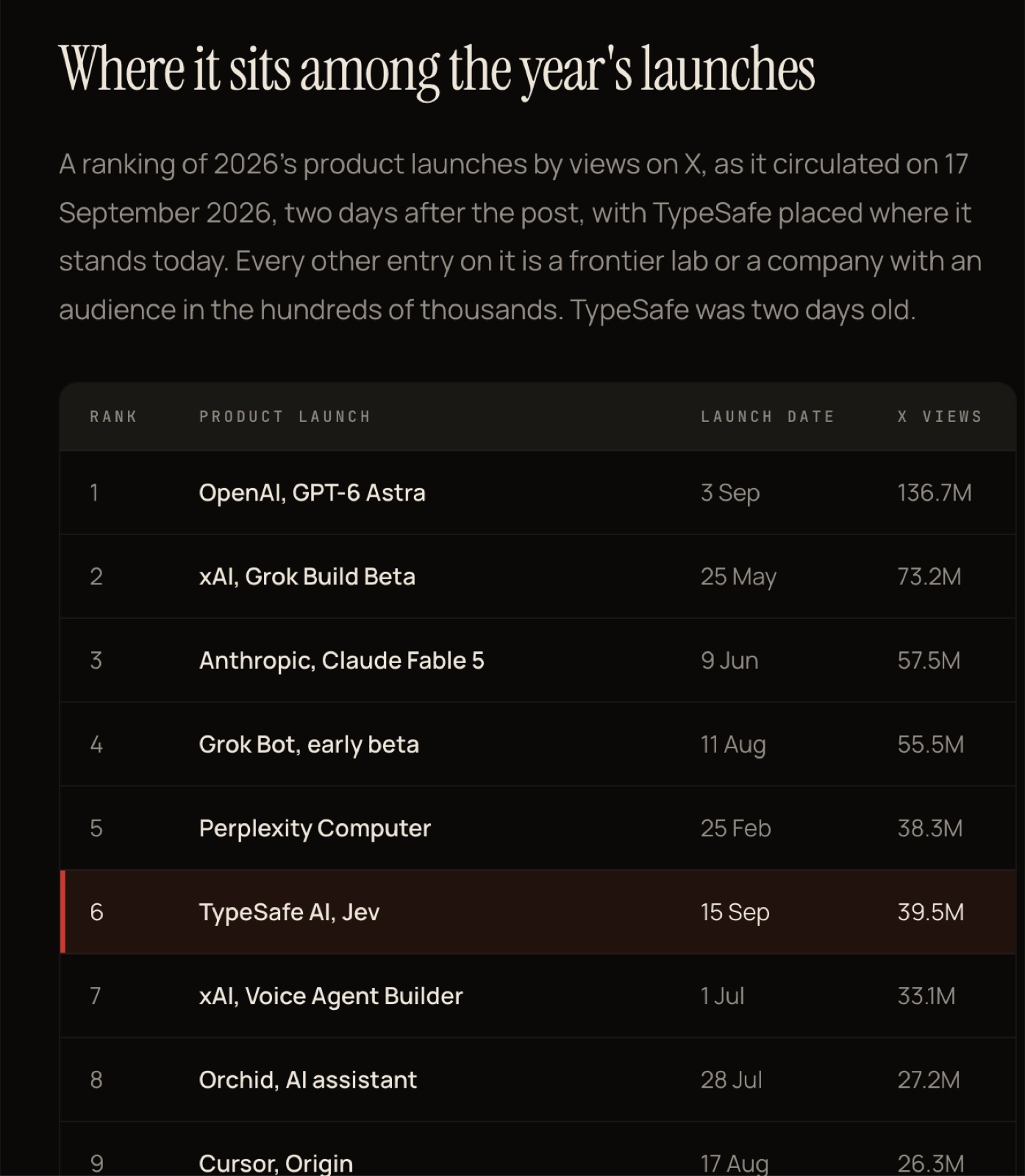Click the page heading about year's launches
The width and height of the screenshot is (1025, 1176).
coord(437,70)
